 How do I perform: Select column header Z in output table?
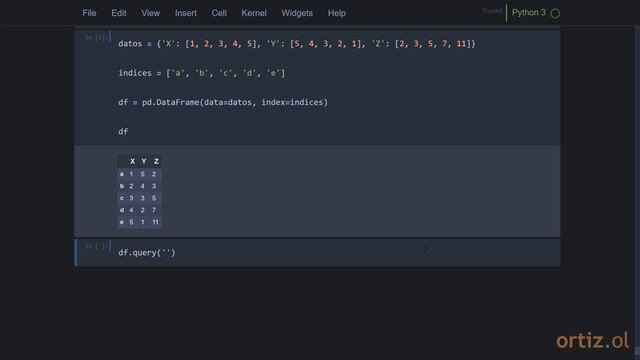point(156,161)
